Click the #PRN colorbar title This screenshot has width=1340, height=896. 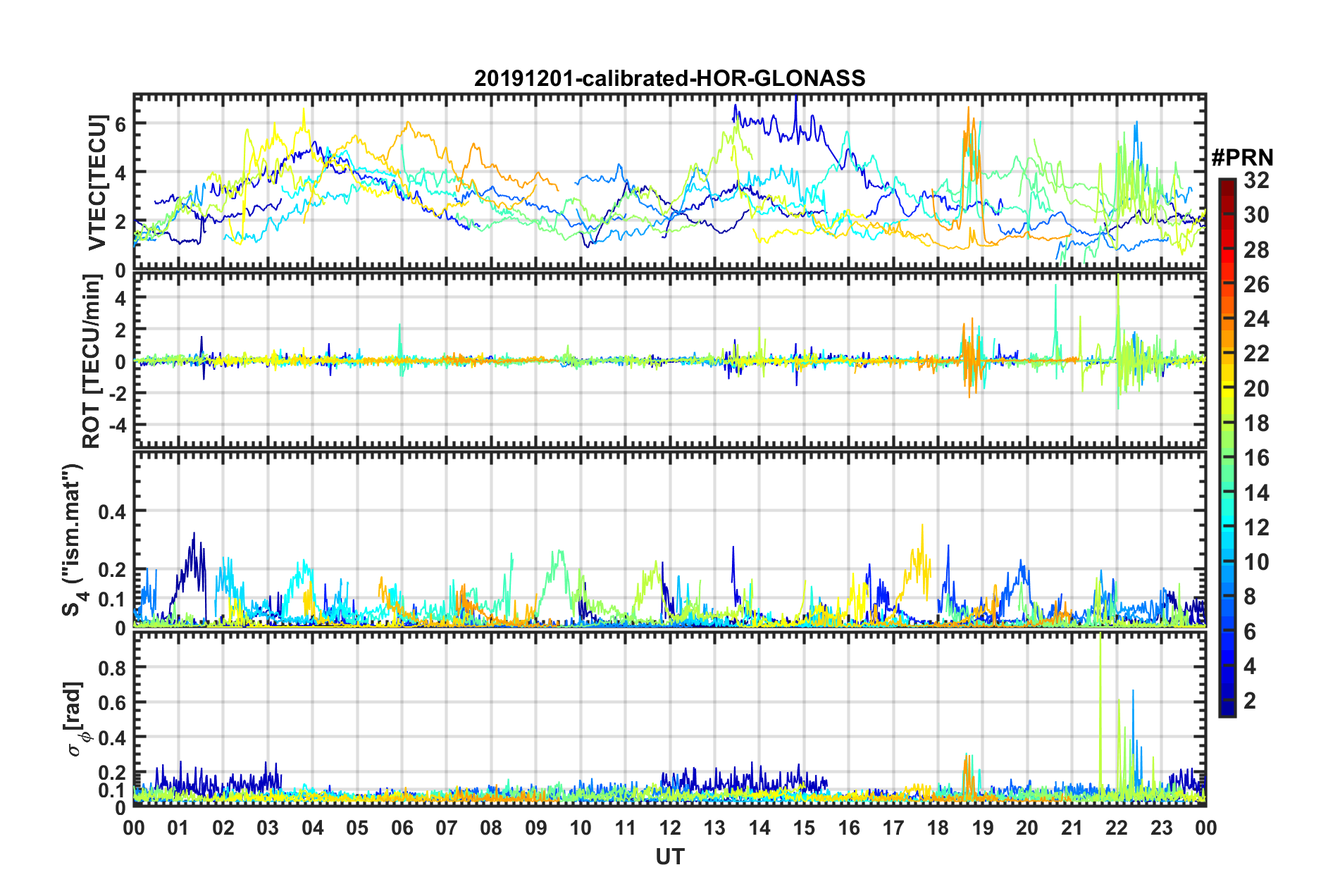1241,158
